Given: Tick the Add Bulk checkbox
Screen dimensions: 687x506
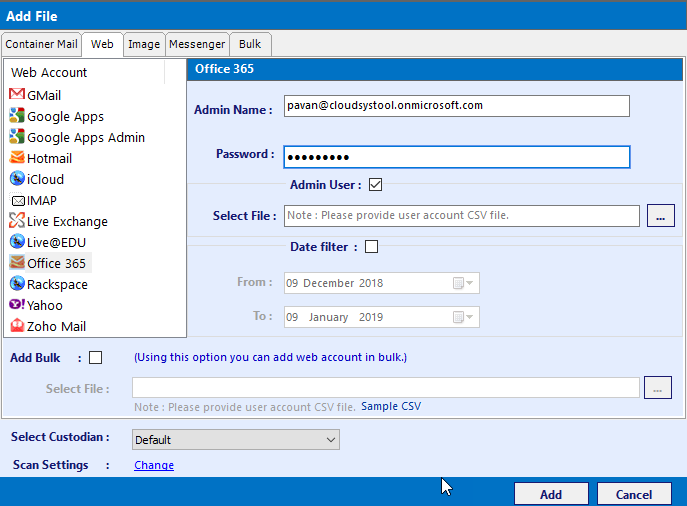Looking at the screenshot, I should point(96,357).
